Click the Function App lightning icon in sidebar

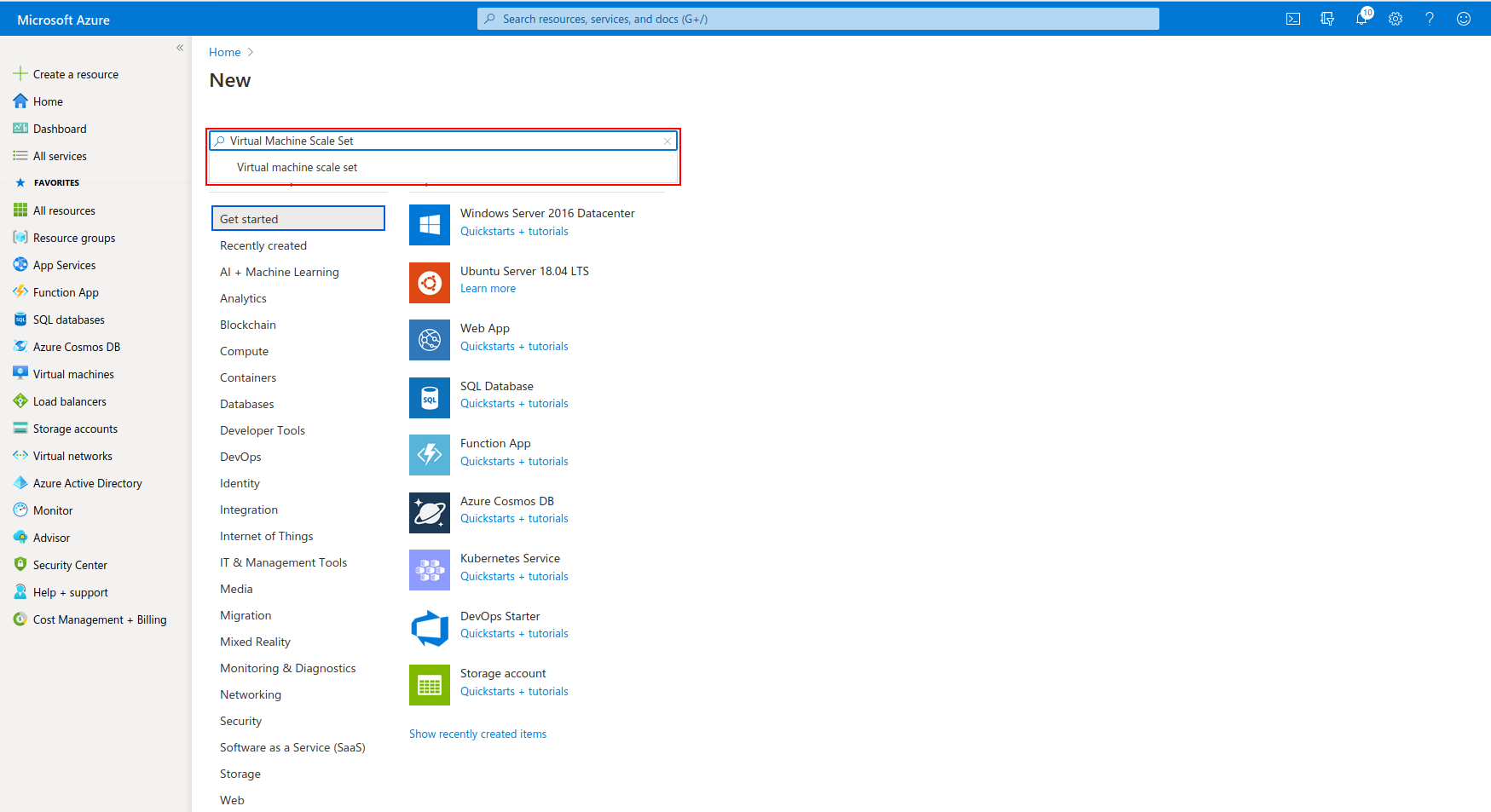click(20, 292)
